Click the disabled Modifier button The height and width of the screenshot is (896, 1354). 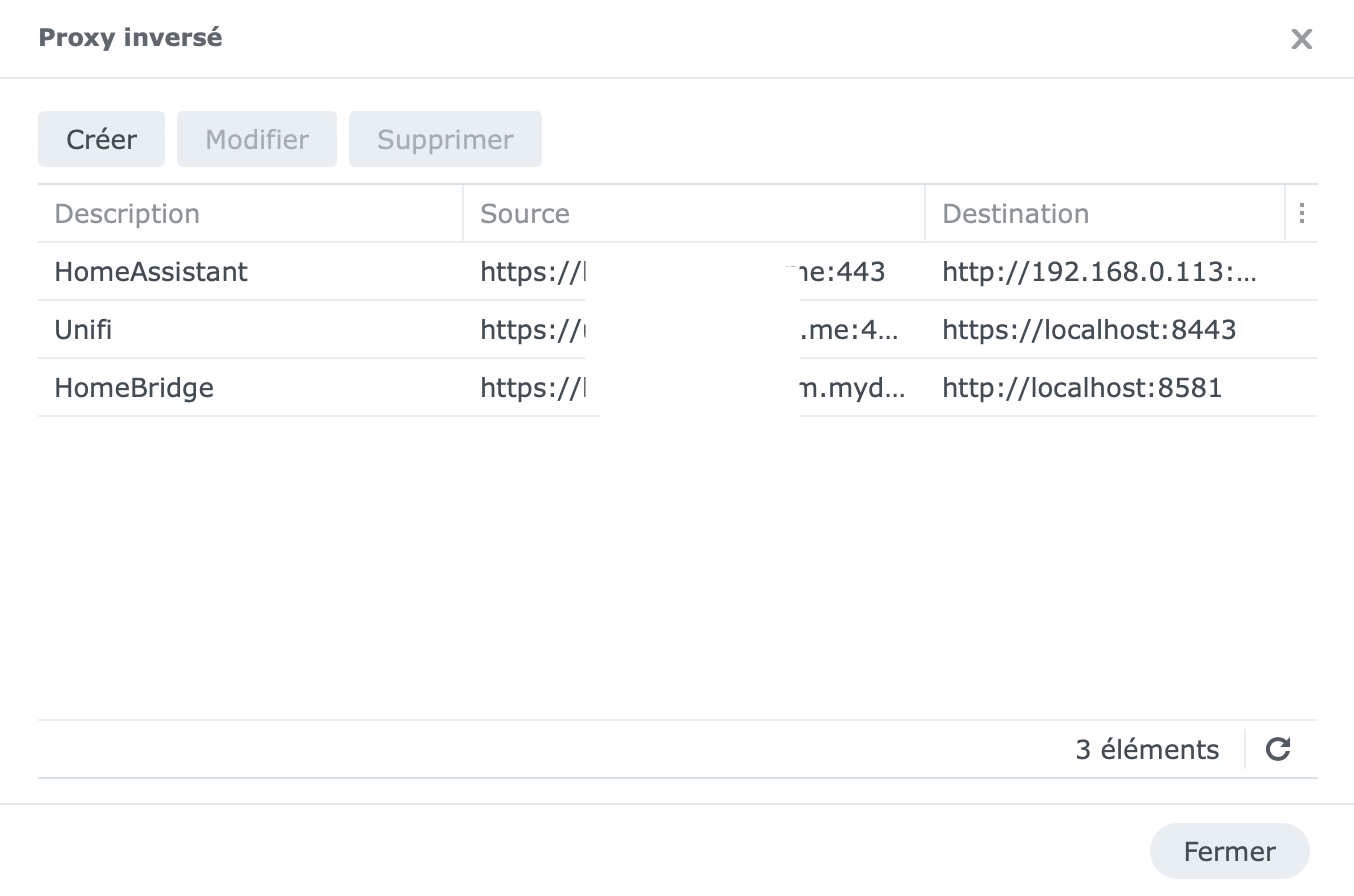[x=257, y=139]
